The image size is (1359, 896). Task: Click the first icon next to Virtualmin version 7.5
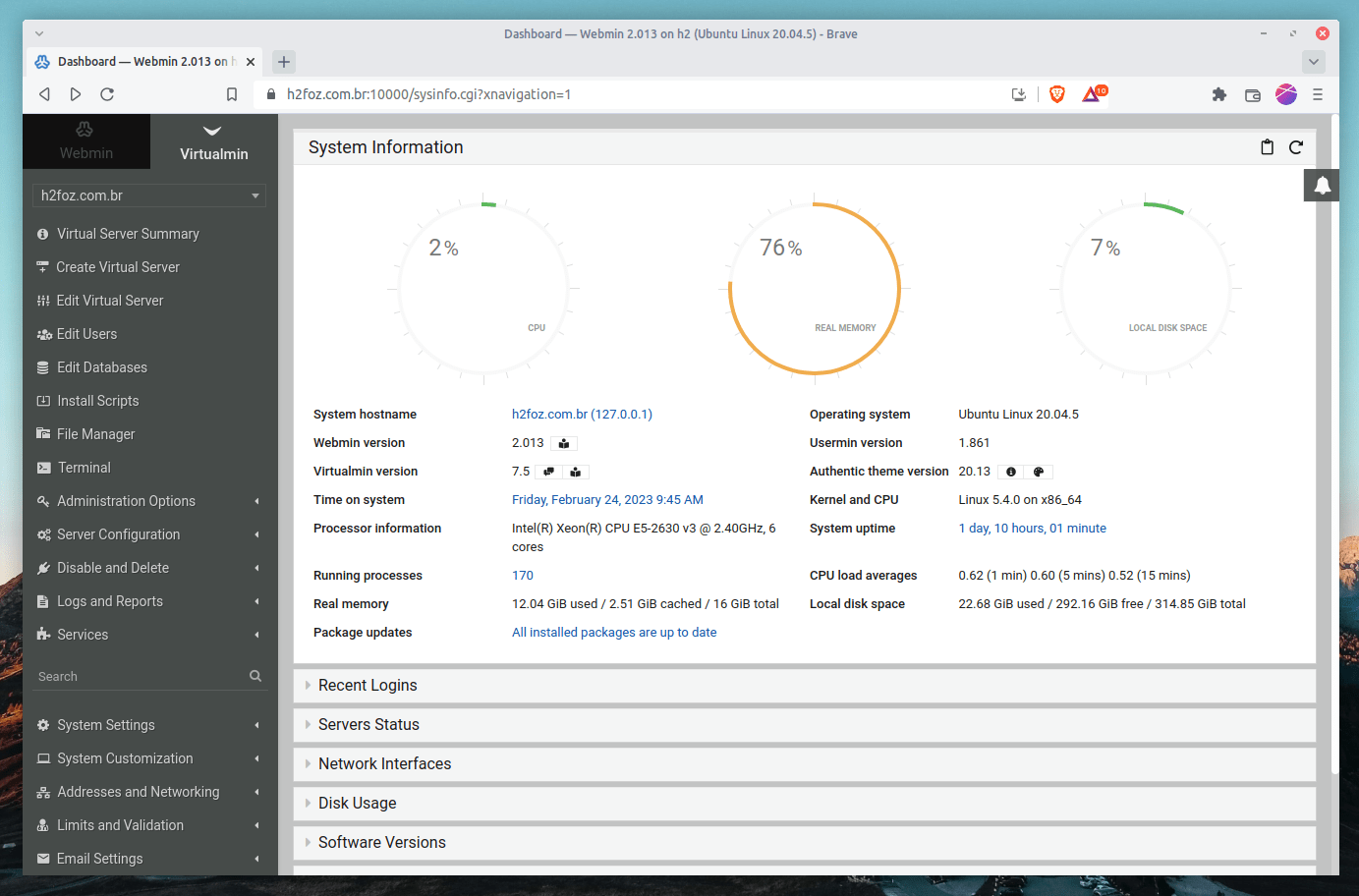point(548,472)
